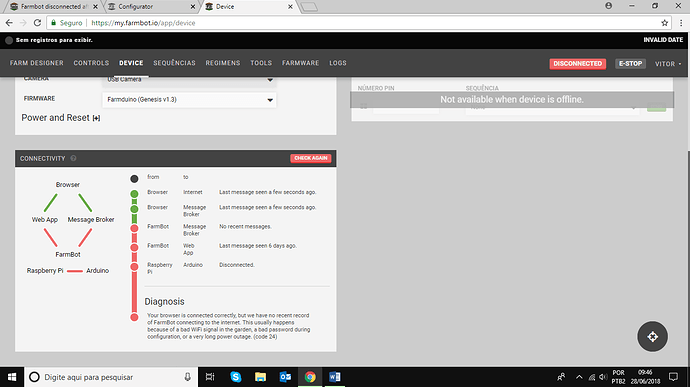Open Skype from the taskbar

pyautogui.click(x=235, y=377)
